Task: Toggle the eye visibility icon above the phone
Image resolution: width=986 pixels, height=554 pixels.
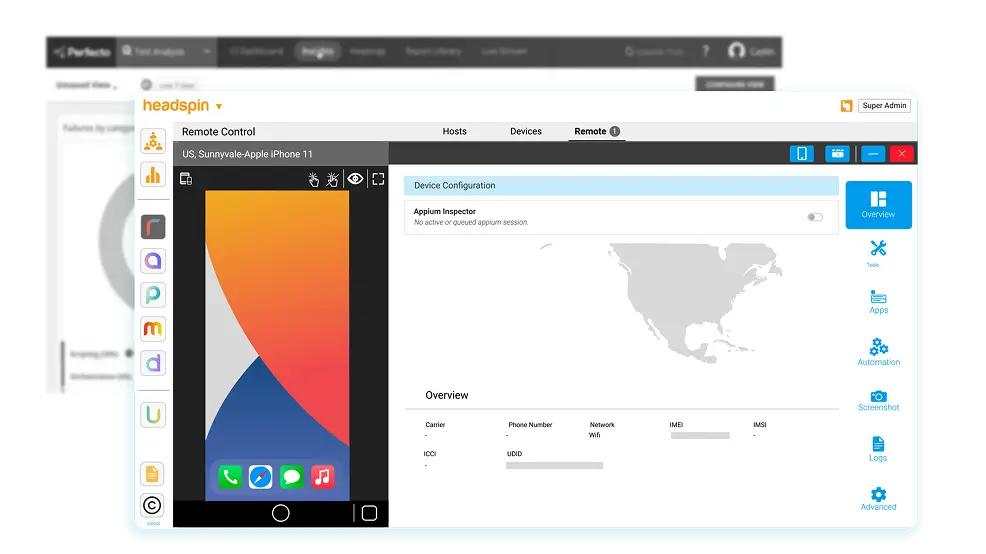Action: (x=355, y=179)
